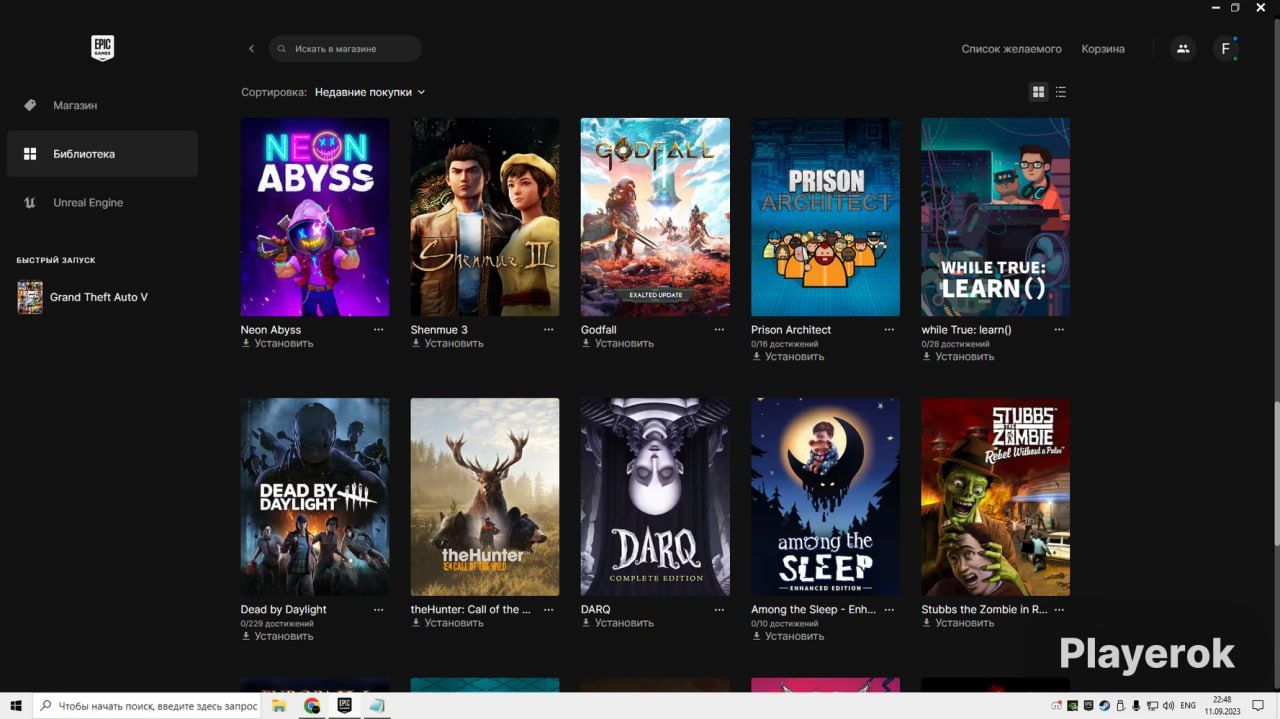Install Prison Architect via Установить

(x=787, y=356)
